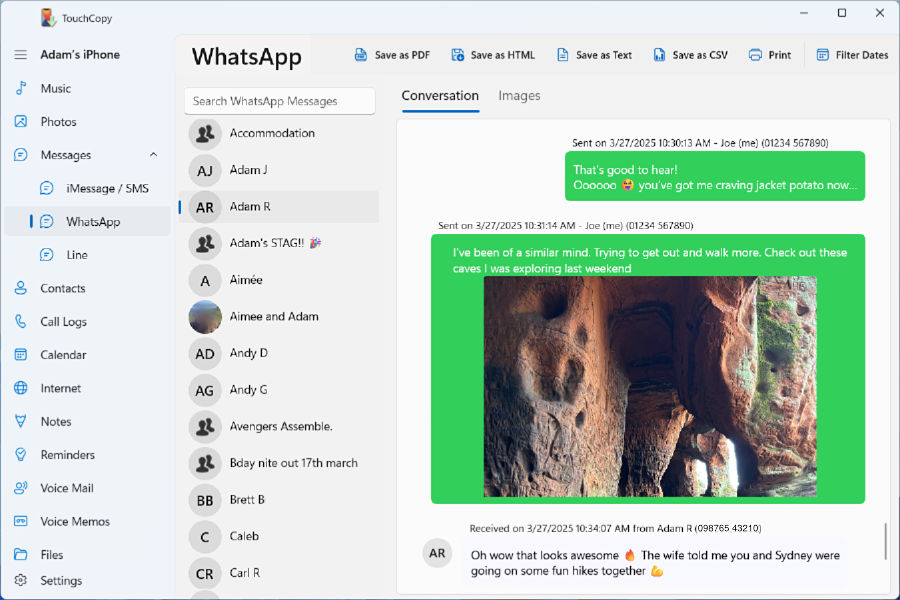Click the Save as PDF icon
The width and height of the screenshot is (900, 600).
[361, 55]
